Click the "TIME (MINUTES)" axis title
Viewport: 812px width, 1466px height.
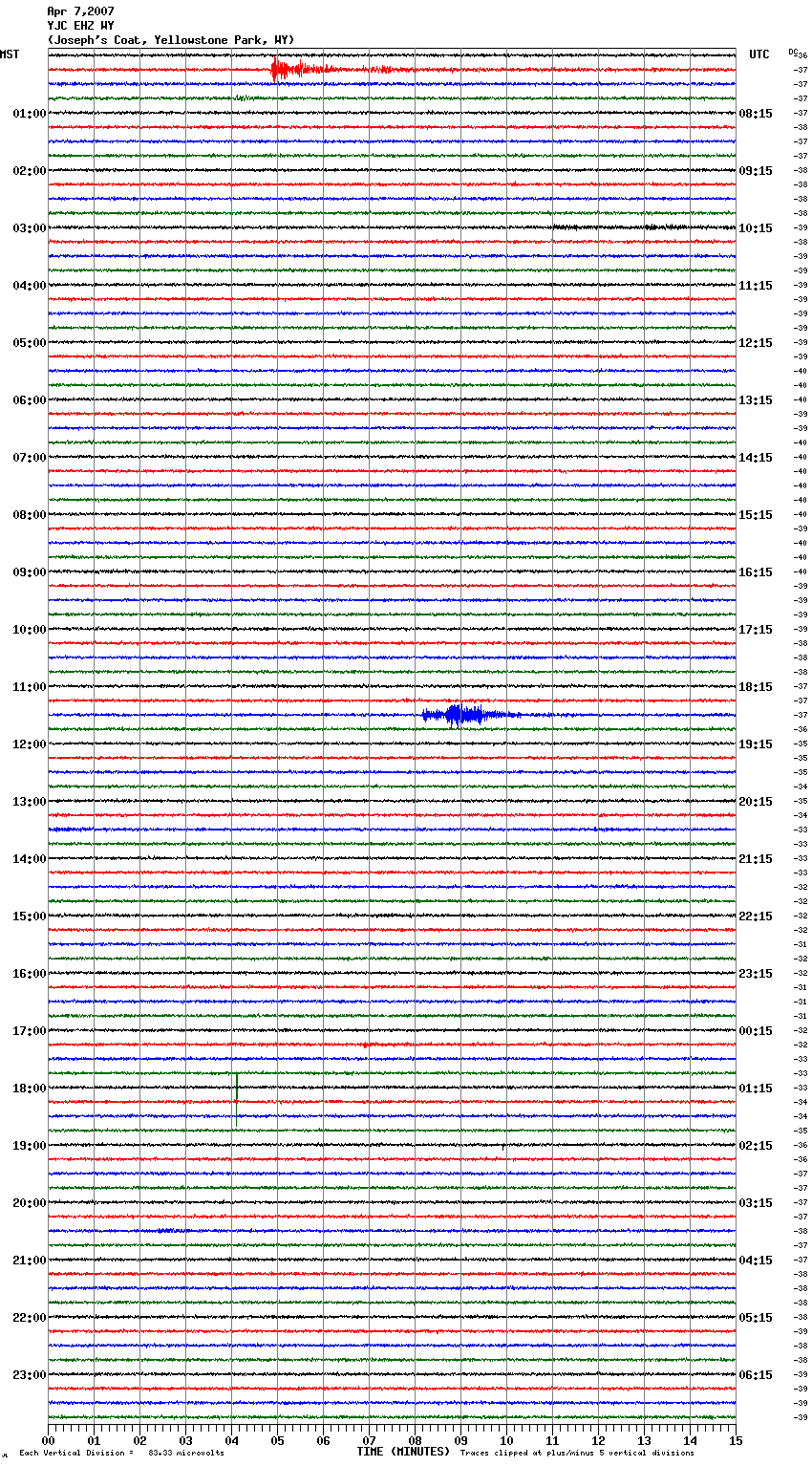[403, 1452]
